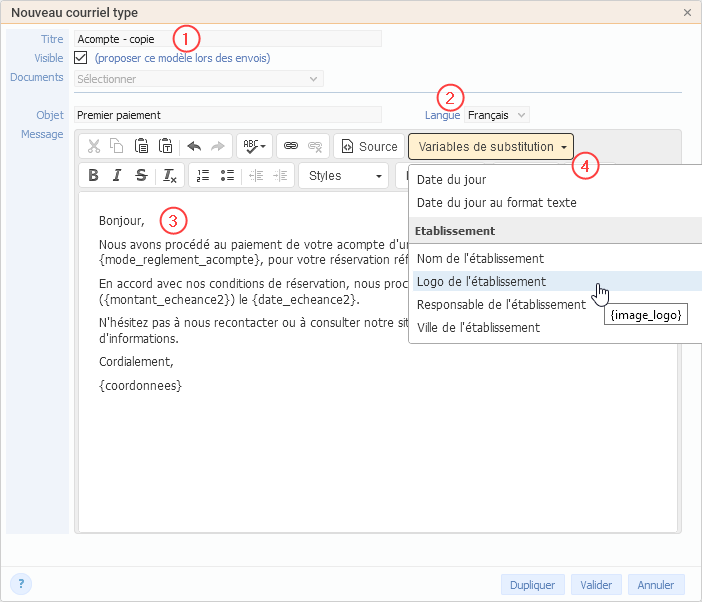Click the Undo arrow icon

[x=194, y=146]
